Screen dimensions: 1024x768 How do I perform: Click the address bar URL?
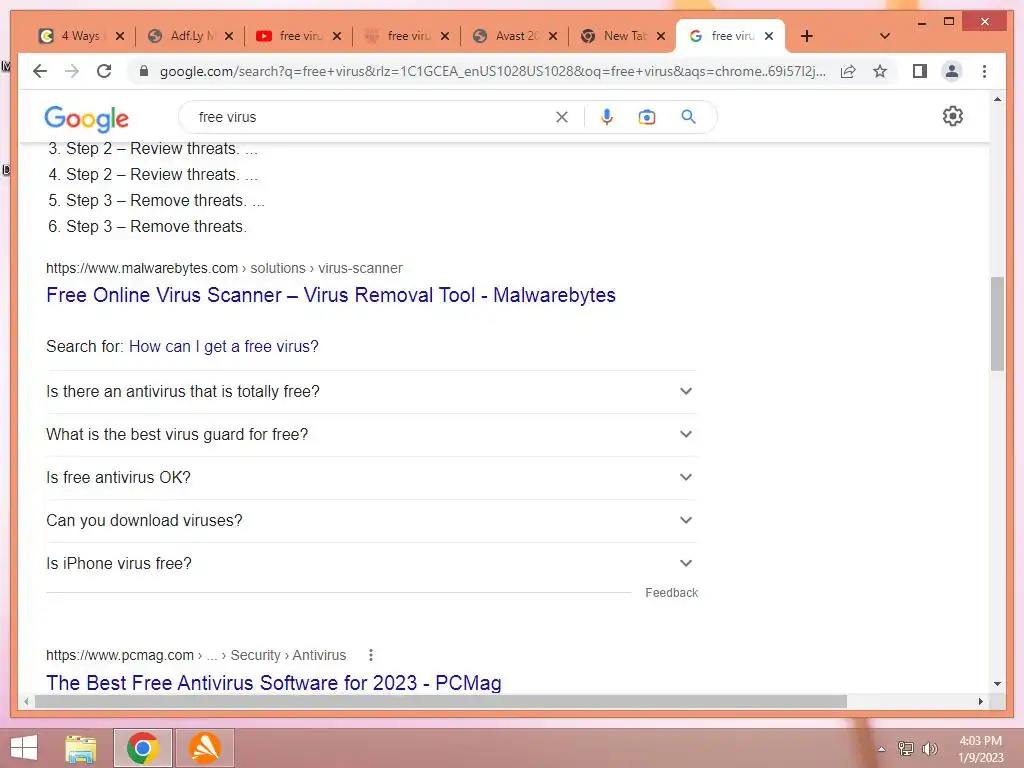(492, 71)
